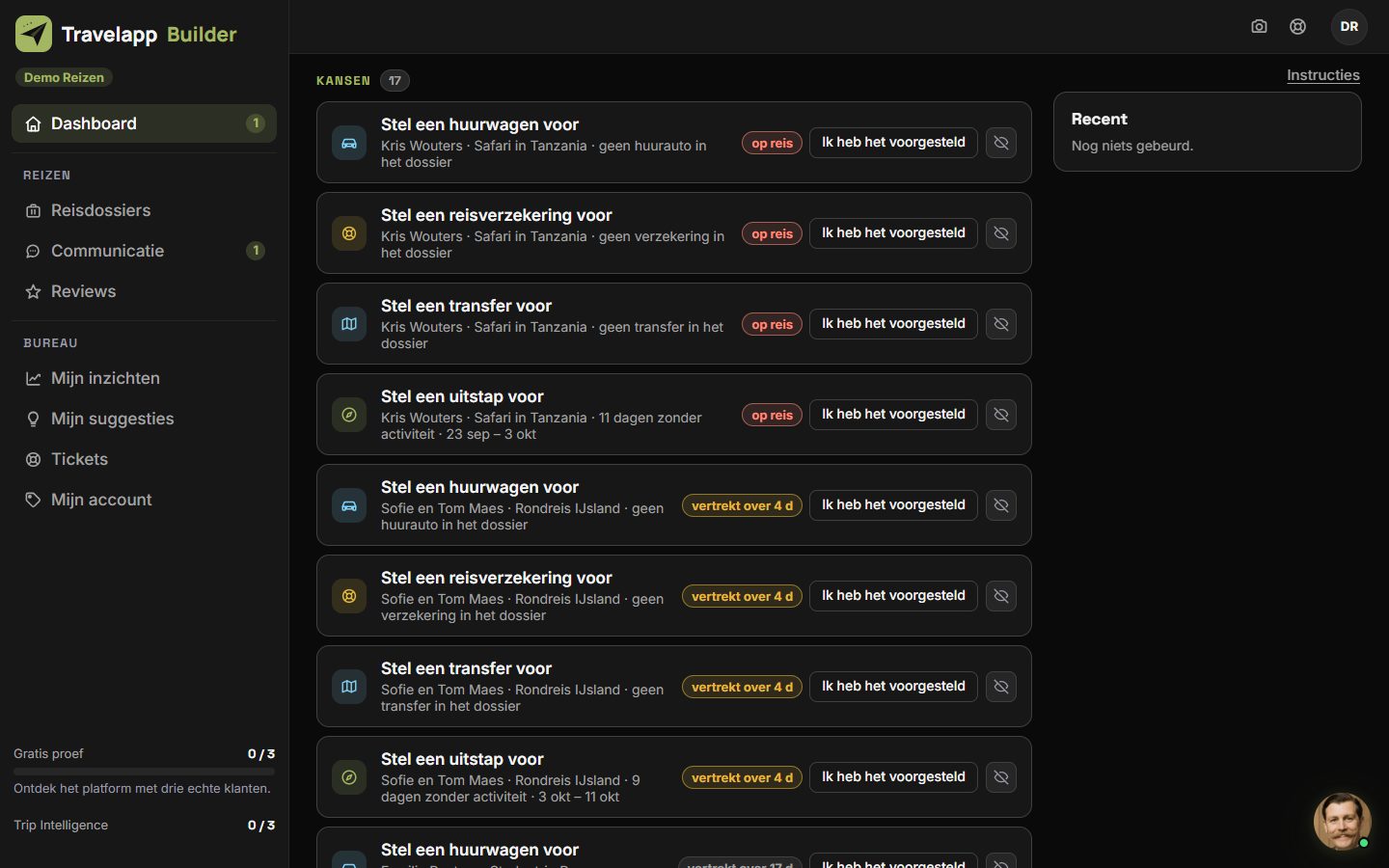The height and width of the screenshot is (868, 1389).
Task: Click lifebuoy icon on Kris Wouters reisverzekering card
Action: [x=349, y=233]
